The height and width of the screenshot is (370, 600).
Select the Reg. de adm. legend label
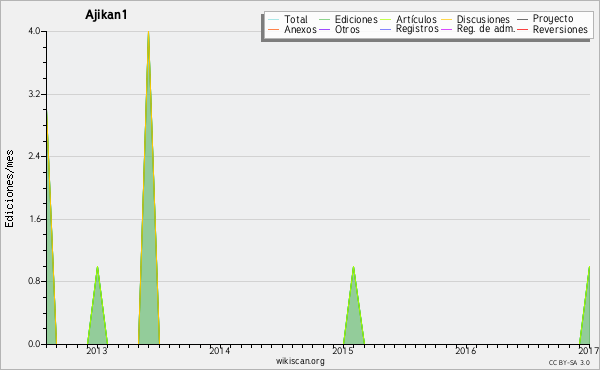point(486,29)
